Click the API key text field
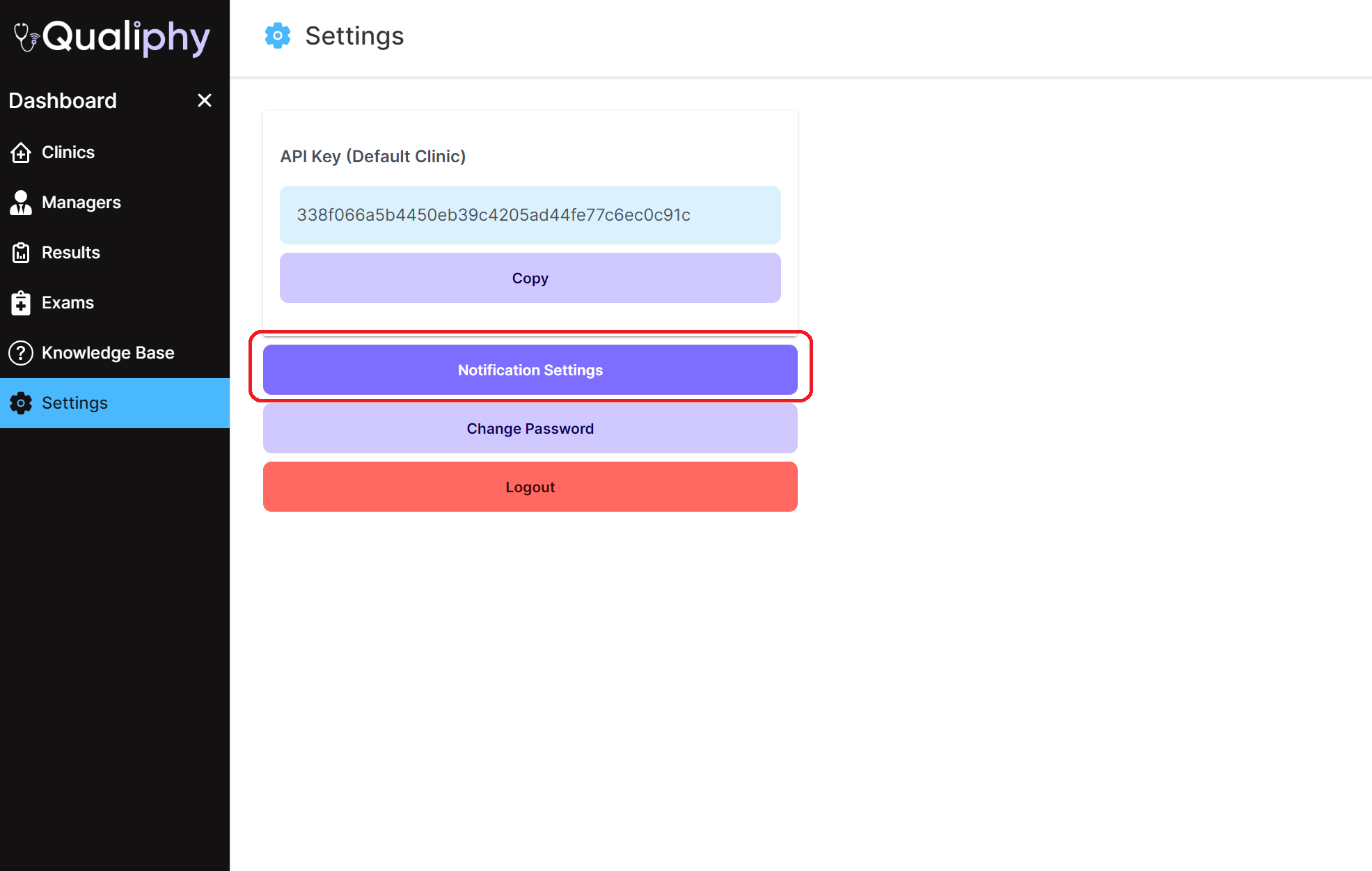 tap(530, 215)
